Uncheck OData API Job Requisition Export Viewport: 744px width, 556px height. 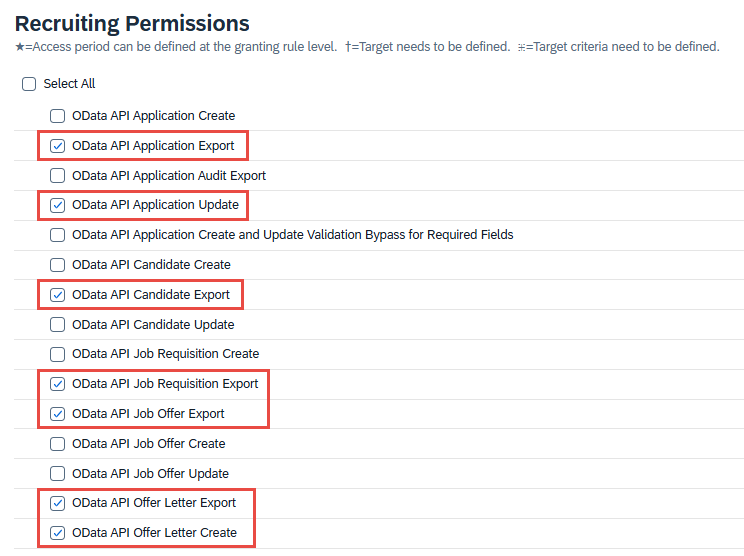click(58, 384)
